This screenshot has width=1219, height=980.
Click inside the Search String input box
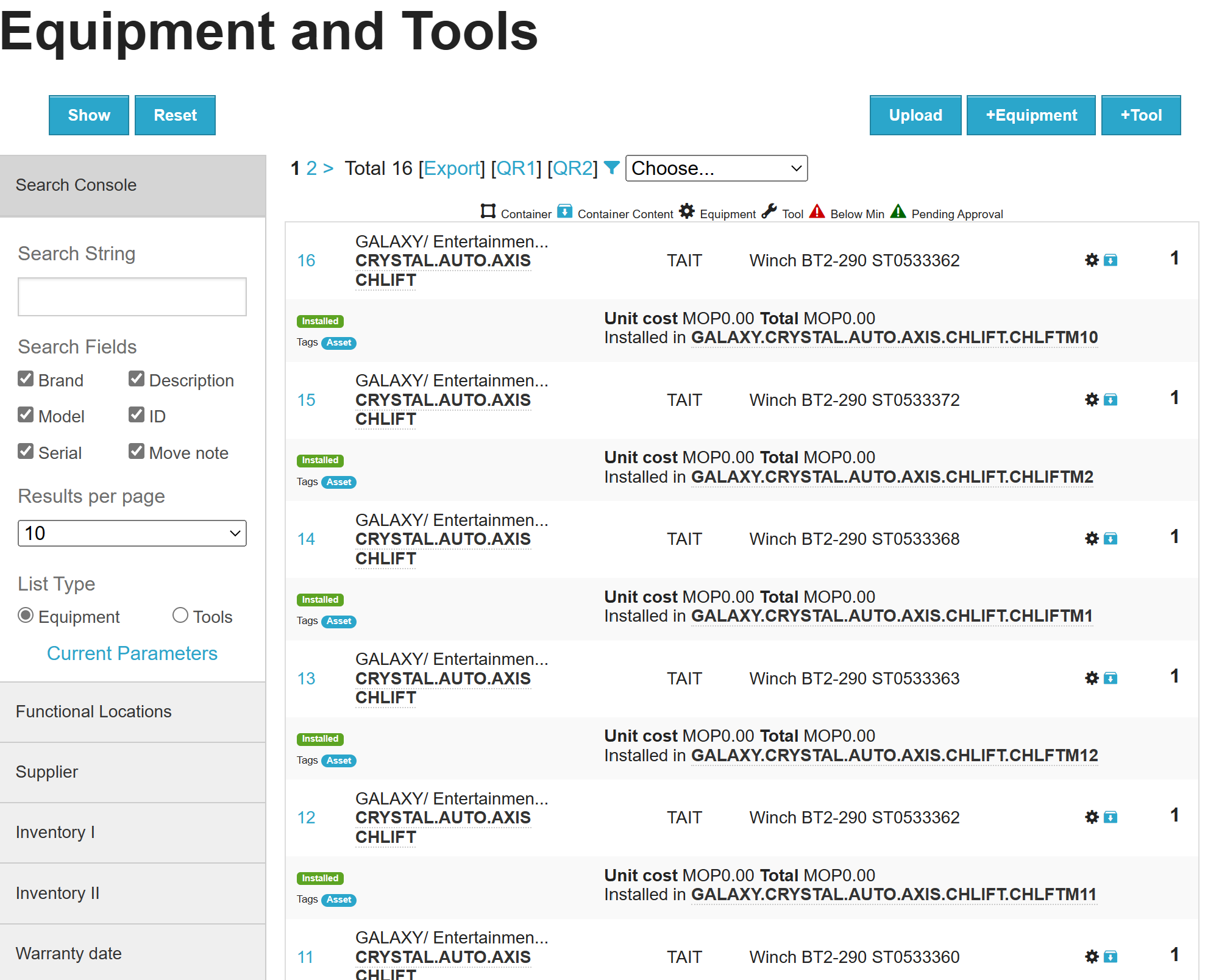132,297
